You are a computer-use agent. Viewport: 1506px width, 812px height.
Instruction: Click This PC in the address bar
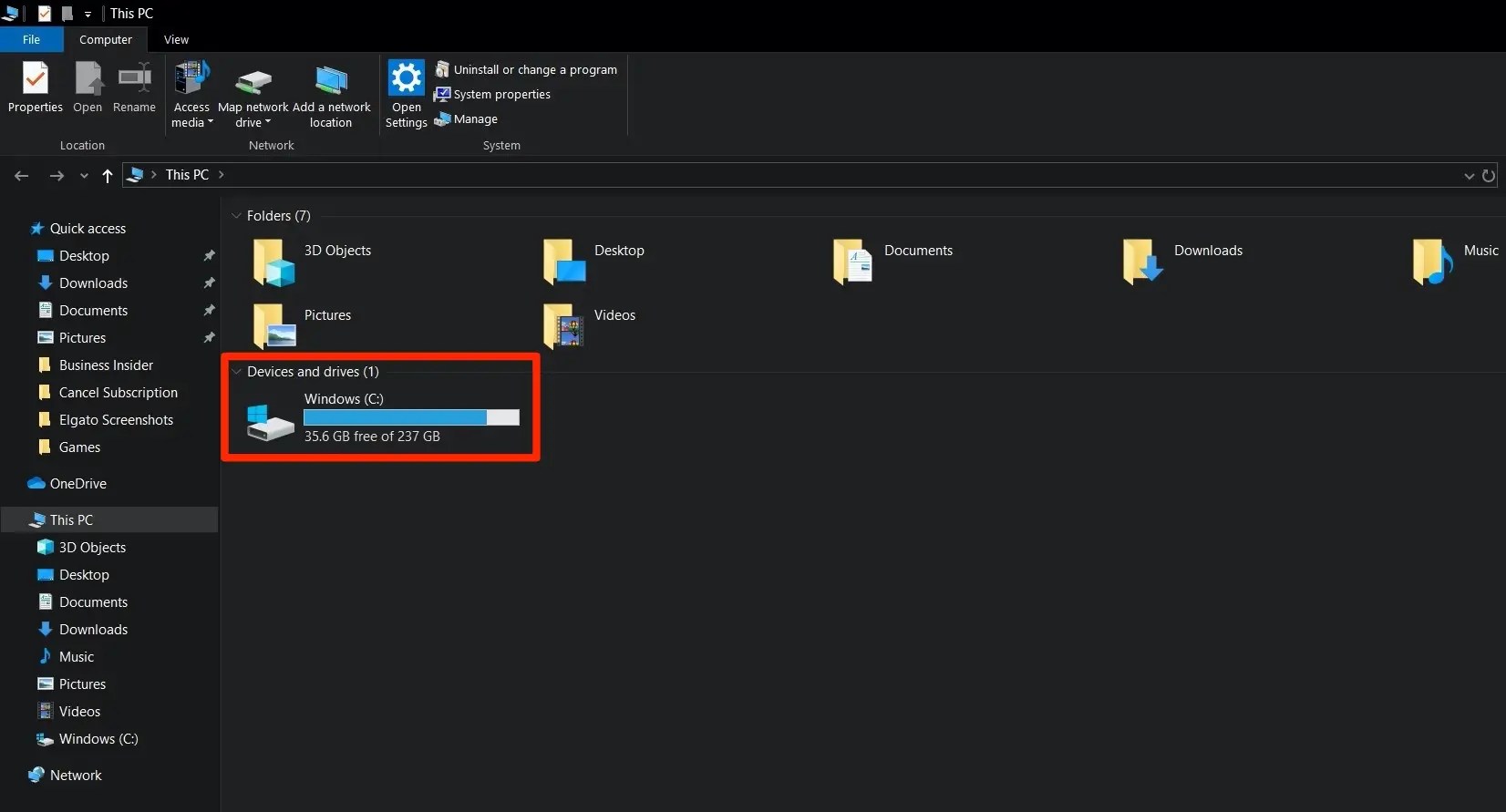coord(187,174)
